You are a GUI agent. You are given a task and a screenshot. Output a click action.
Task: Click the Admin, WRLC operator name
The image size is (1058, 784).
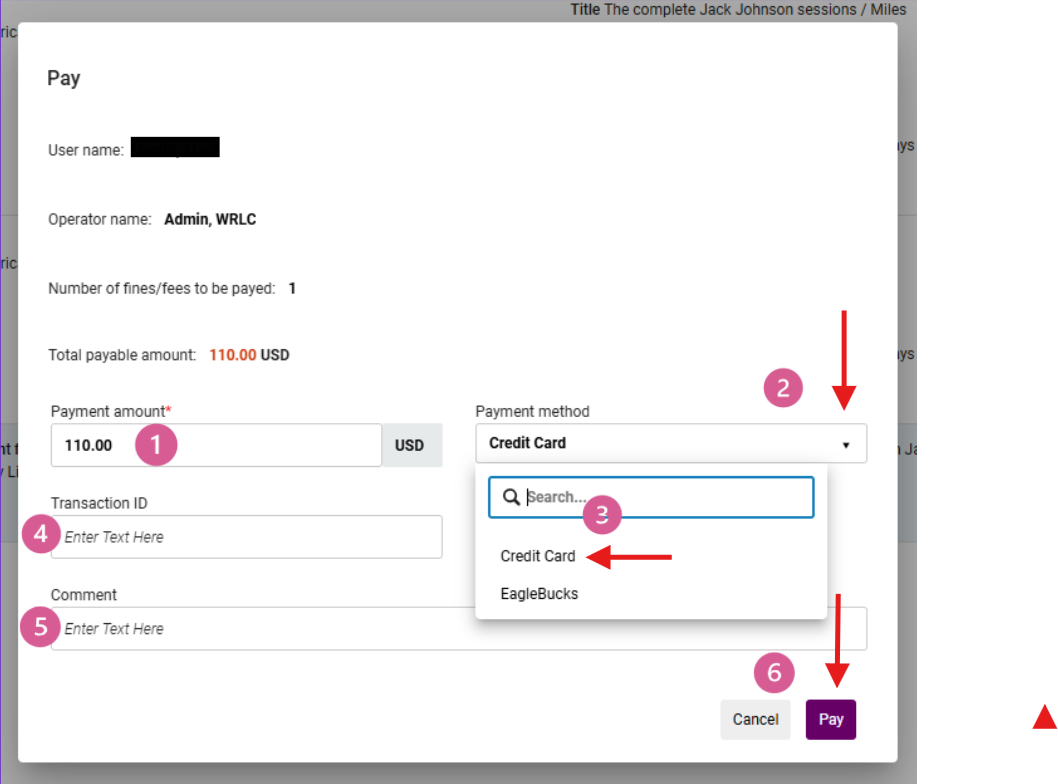[210, 219]
